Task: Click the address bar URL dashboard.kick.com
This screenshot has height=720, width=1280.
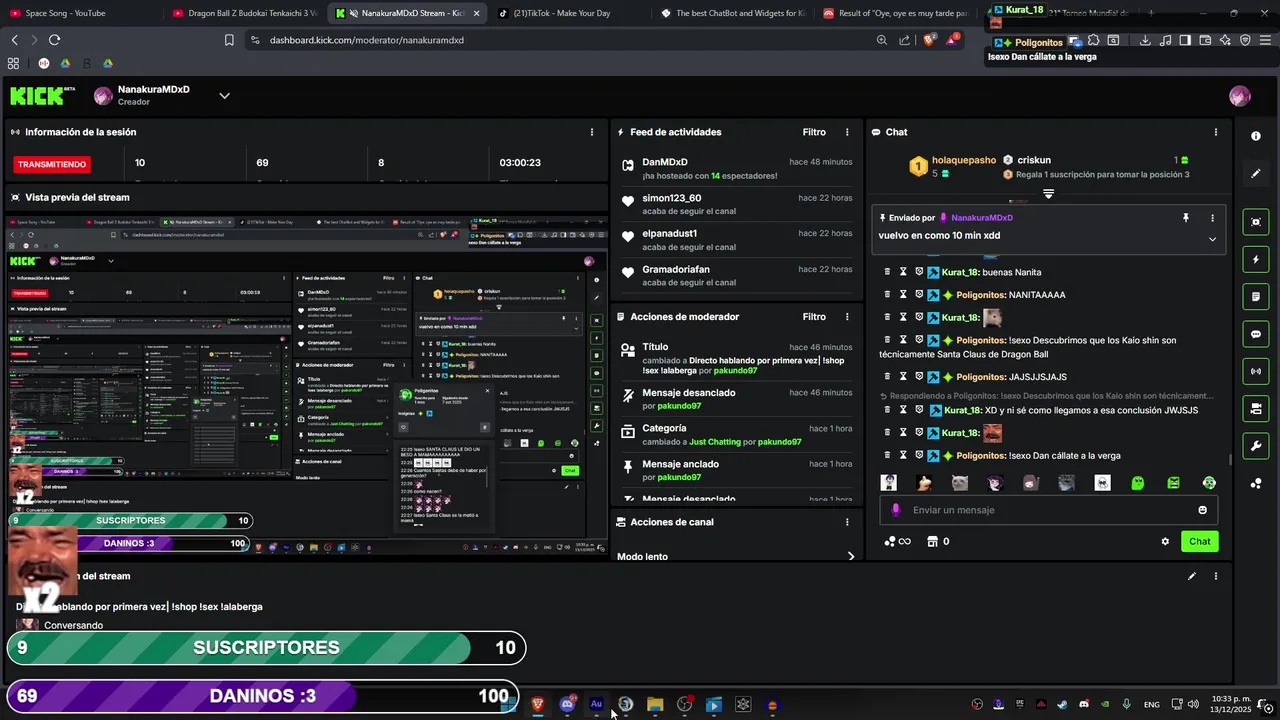Action: (367, 40)
